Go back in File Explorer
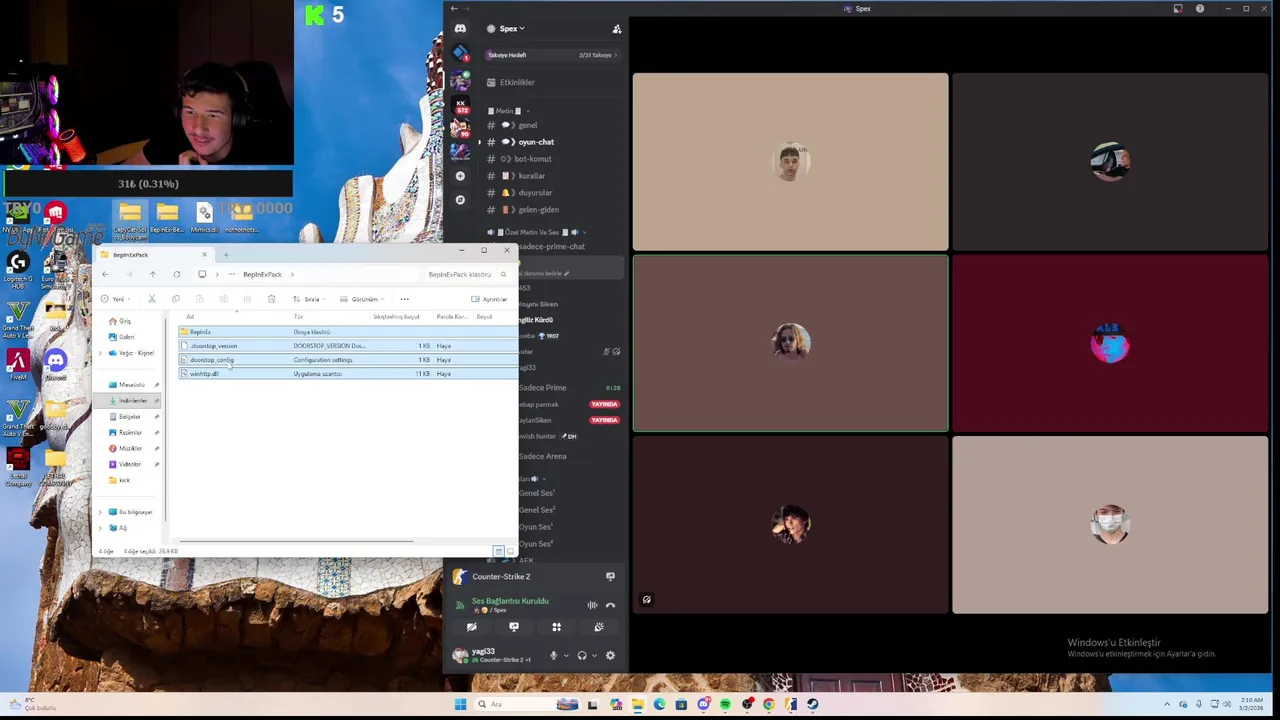1280x720 pixels. 105,274
